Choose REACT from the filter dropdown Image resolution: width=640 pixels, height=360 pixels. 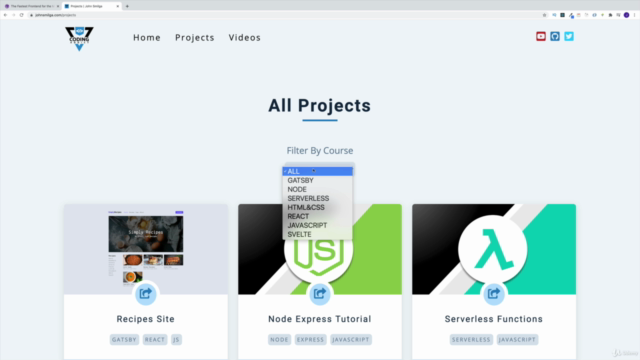(x=318, y=216)
